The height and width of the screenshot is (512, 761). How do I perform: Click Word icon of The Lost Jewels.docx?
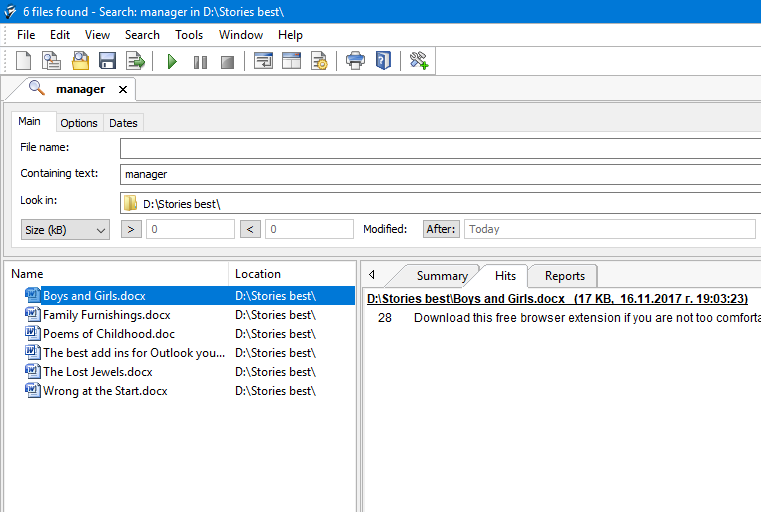point(33,371)
